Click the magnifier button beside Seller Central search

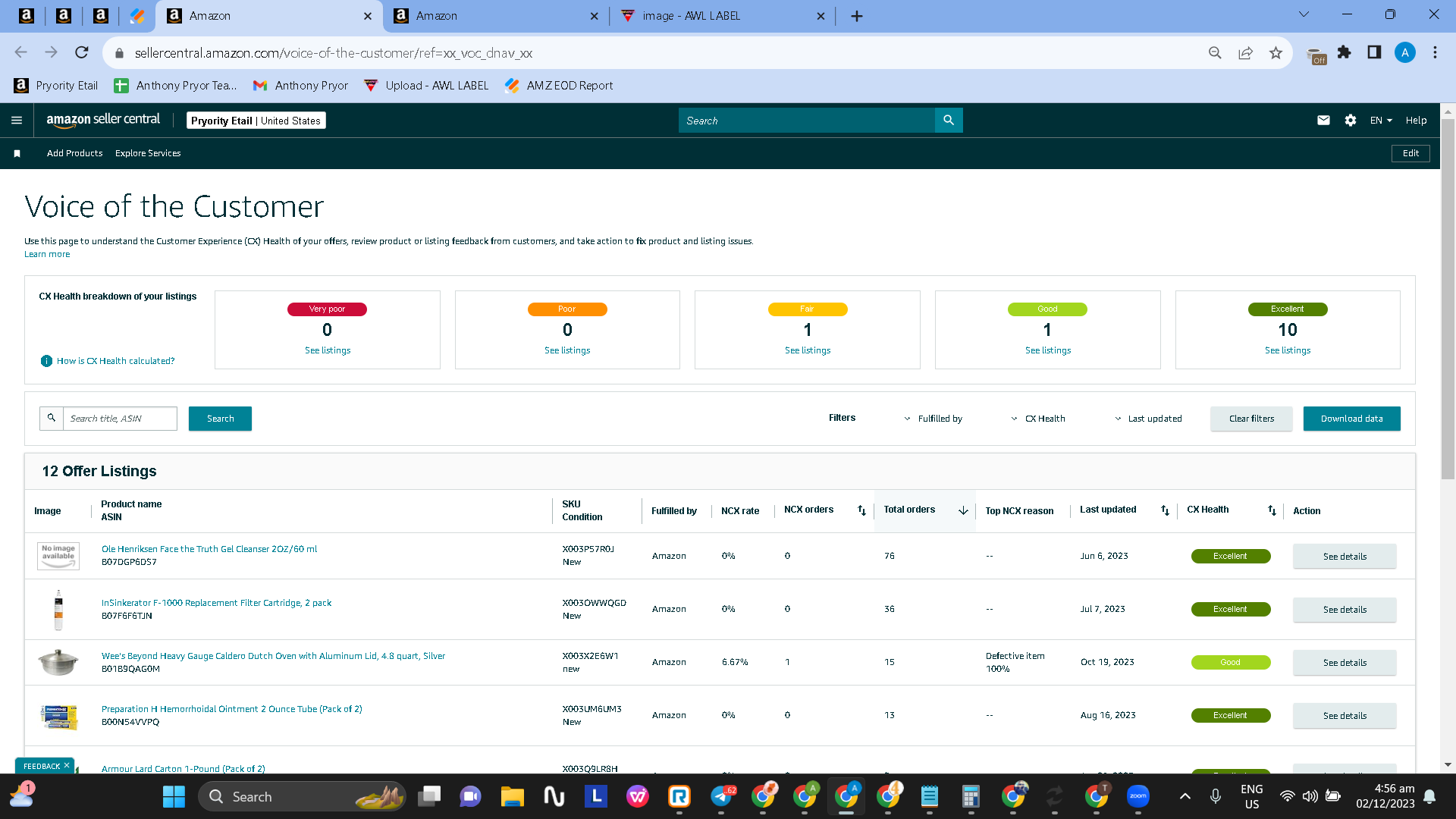949,120
